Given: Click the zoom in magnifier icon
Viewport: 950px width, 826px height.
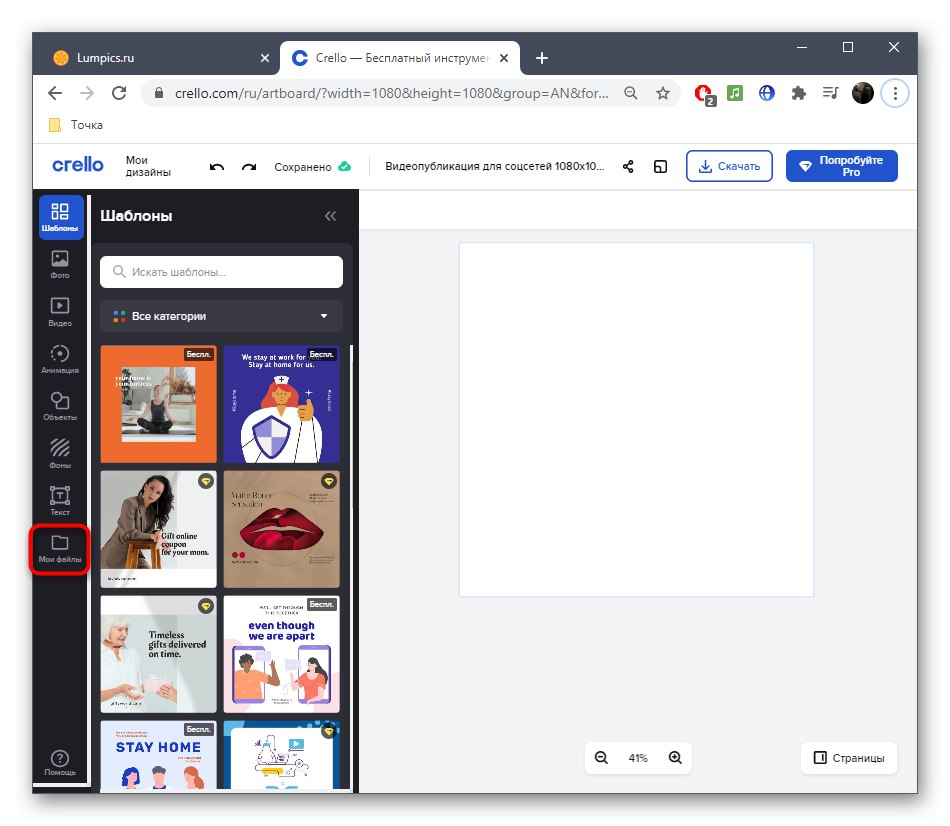Looking at the screenshot, I should pyautogui.click(x=675, y=758).
